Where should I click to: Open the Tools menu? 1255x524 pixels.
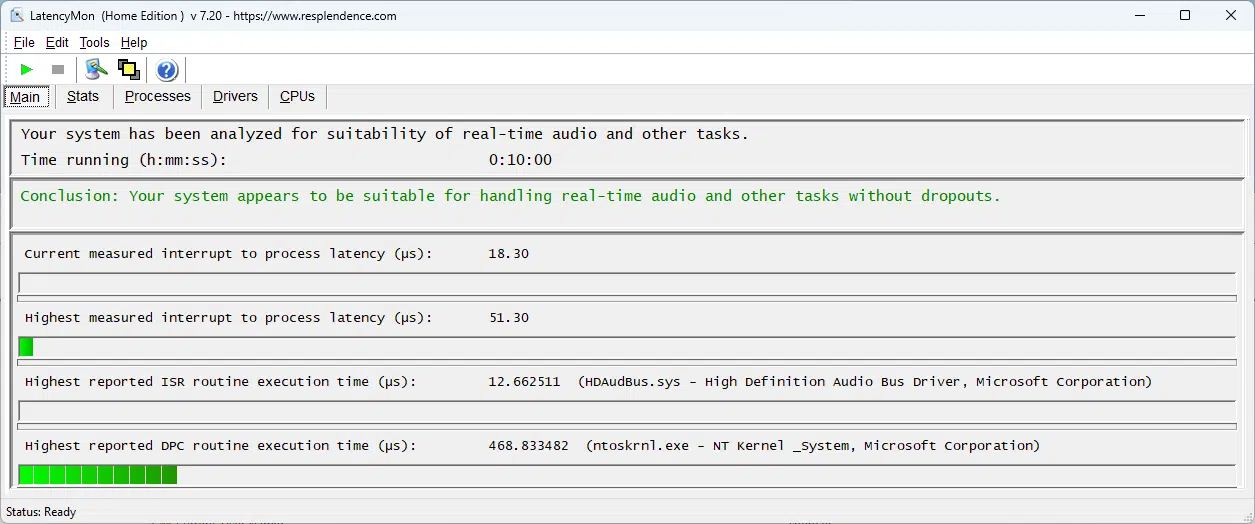pos(94,43)
